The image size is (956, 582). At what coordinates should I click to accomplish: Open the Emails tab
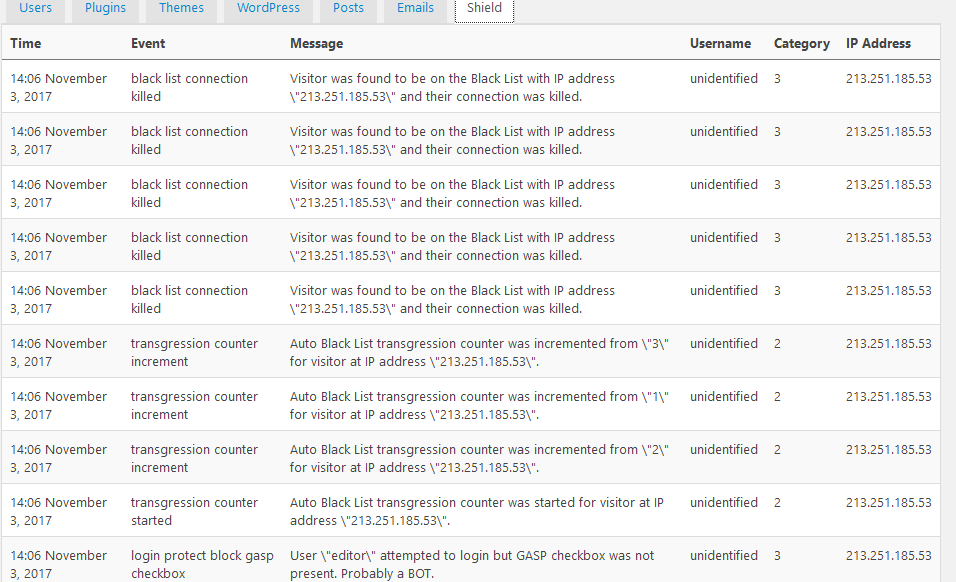[x=415, y=9]
